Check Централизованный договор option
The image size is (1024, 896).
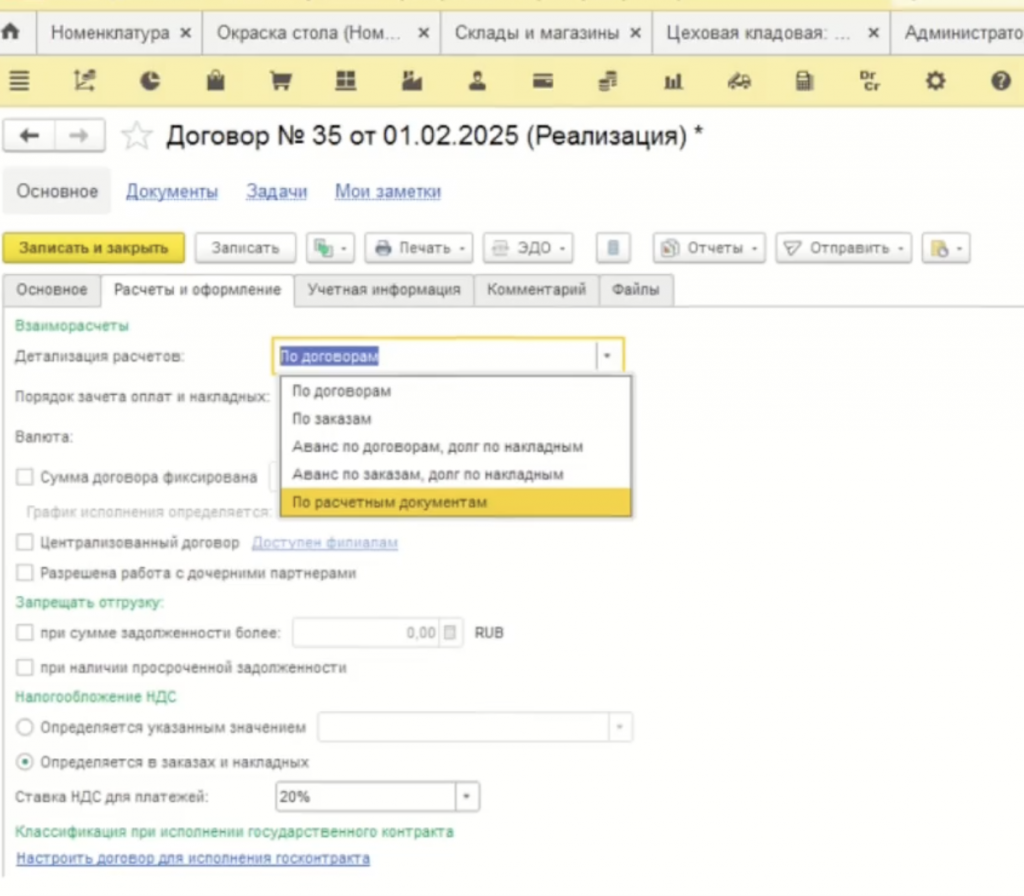[x=25, y=542]
